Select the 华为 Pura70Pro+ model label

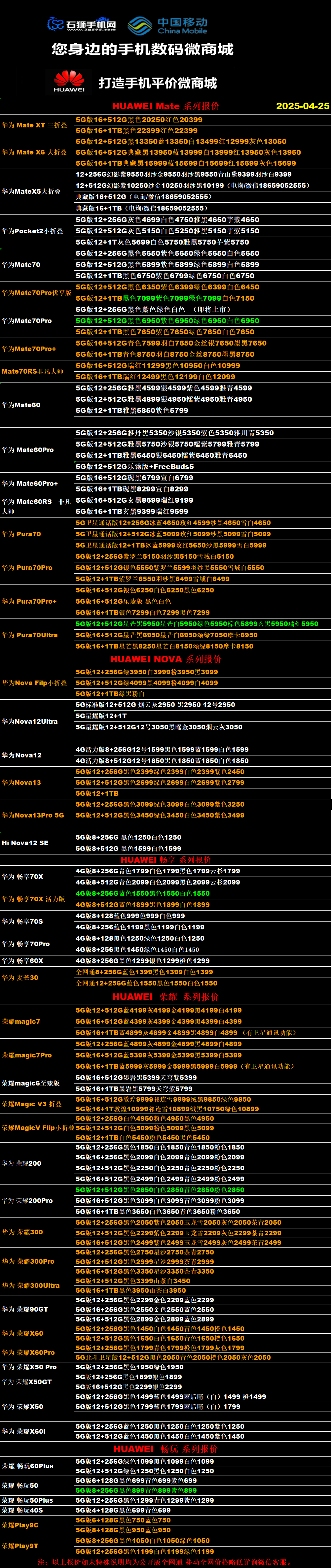29,601
